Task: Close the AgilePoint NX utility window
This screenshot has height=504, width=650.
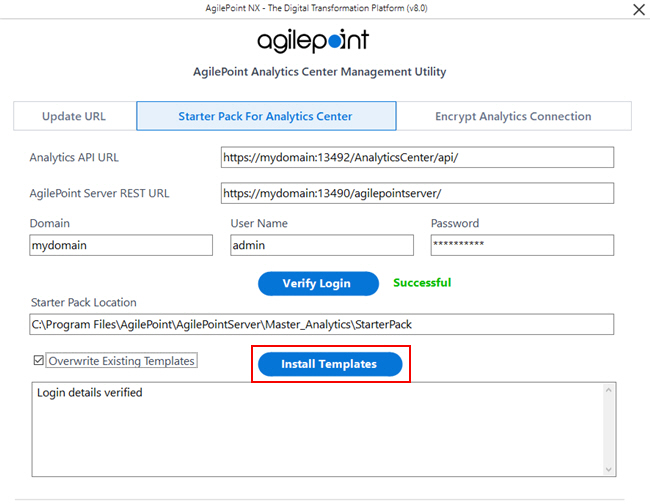Action: pyautogui.click(x=639, y=9)
